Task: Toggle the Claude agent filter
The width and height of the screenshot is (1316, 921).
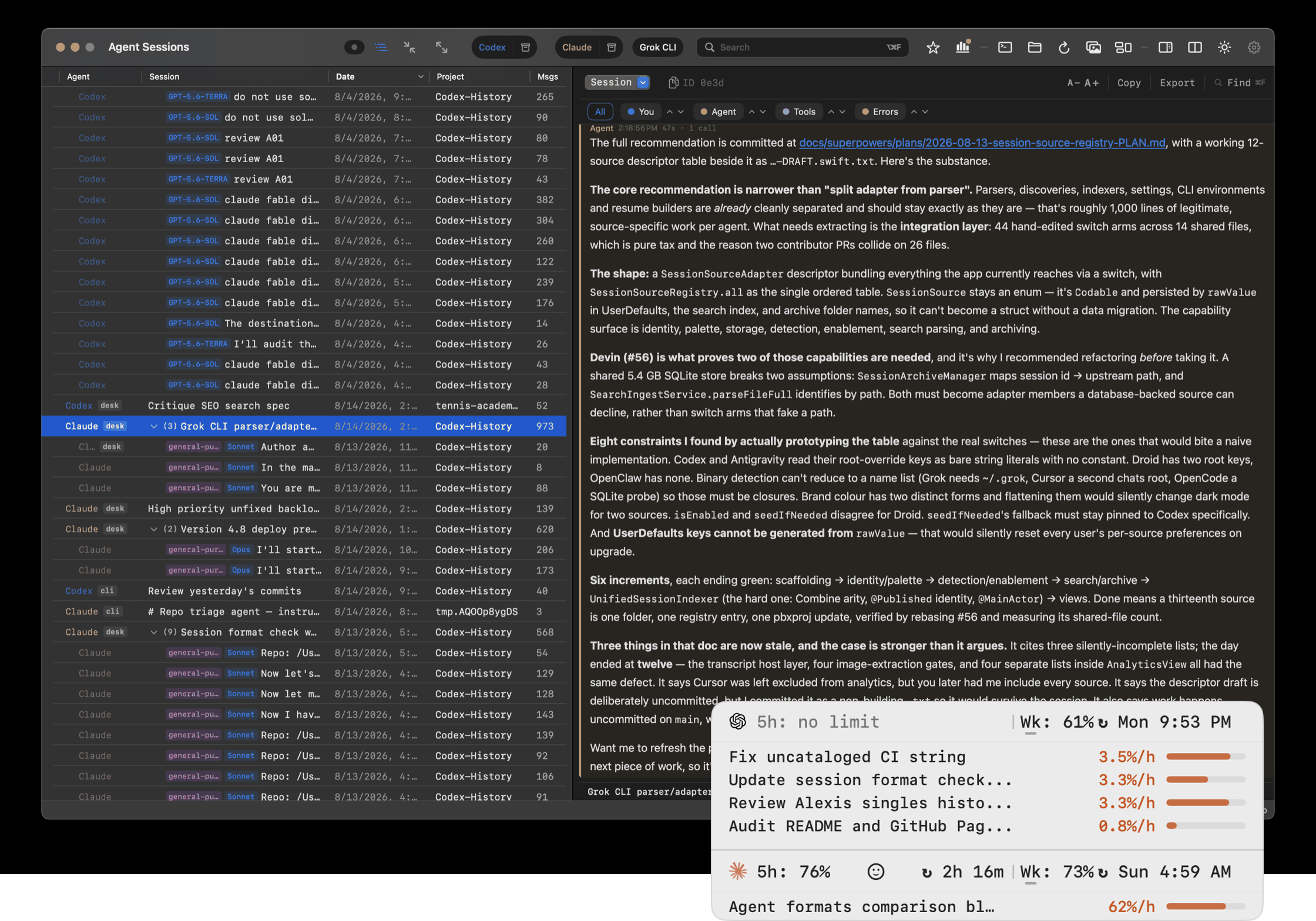Action: pos(577,47)
